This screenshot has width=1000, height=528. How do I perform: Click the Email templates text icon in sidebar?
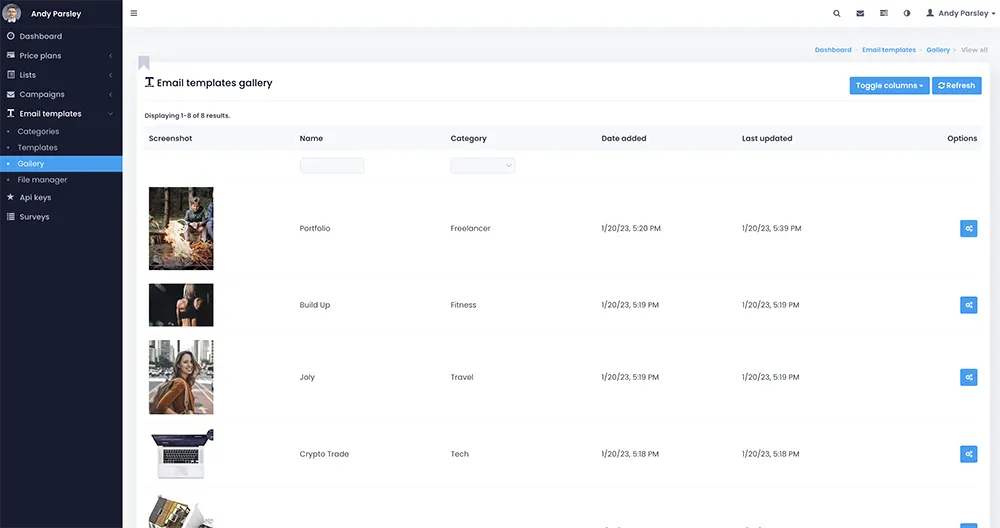pyautogui.click(x=11, y=114)
